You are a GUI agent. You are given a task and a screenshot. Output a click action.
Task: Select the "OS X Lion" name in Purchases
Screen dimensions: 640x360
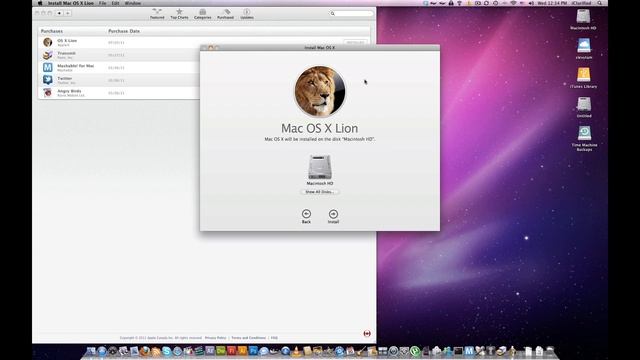point(67,40)
